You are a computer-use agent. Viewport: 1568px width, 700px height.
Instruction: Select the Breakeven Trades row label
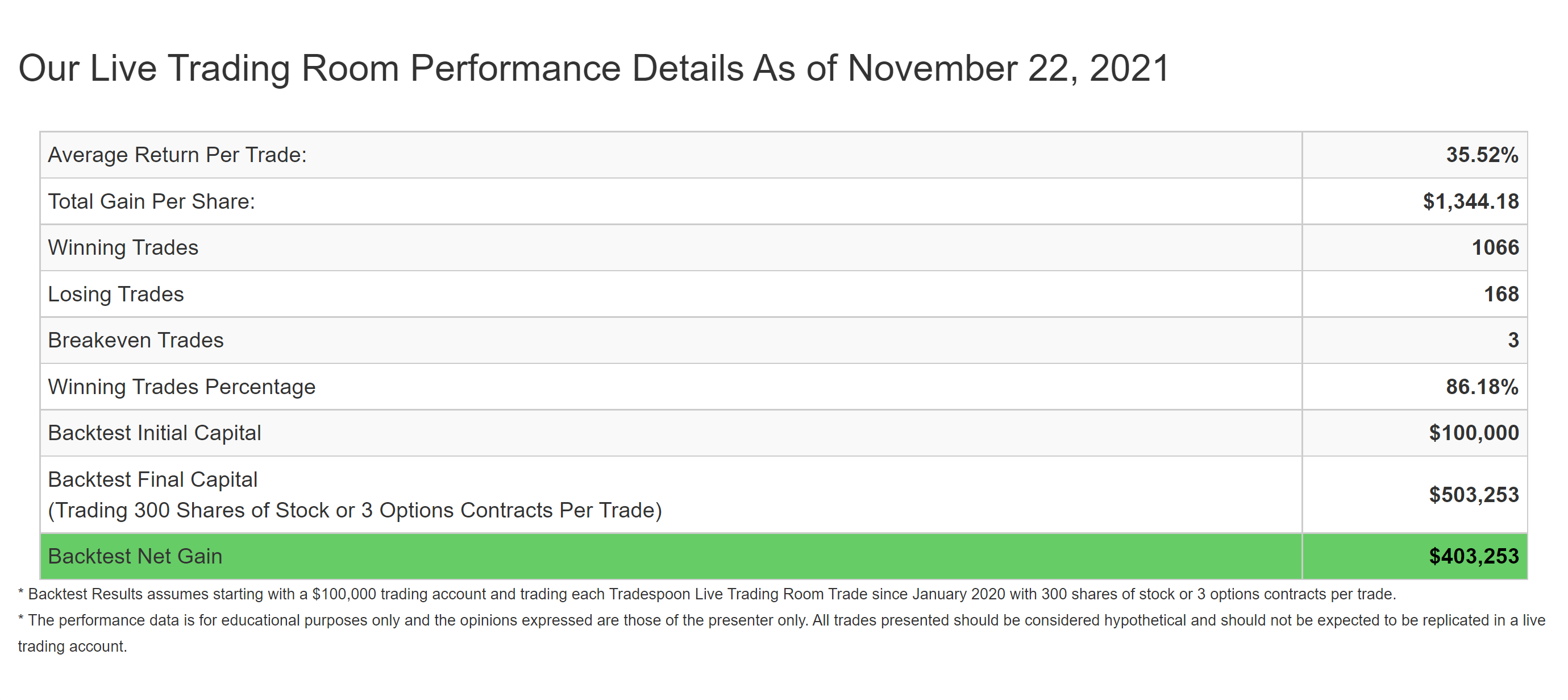[x=136, y=340]
